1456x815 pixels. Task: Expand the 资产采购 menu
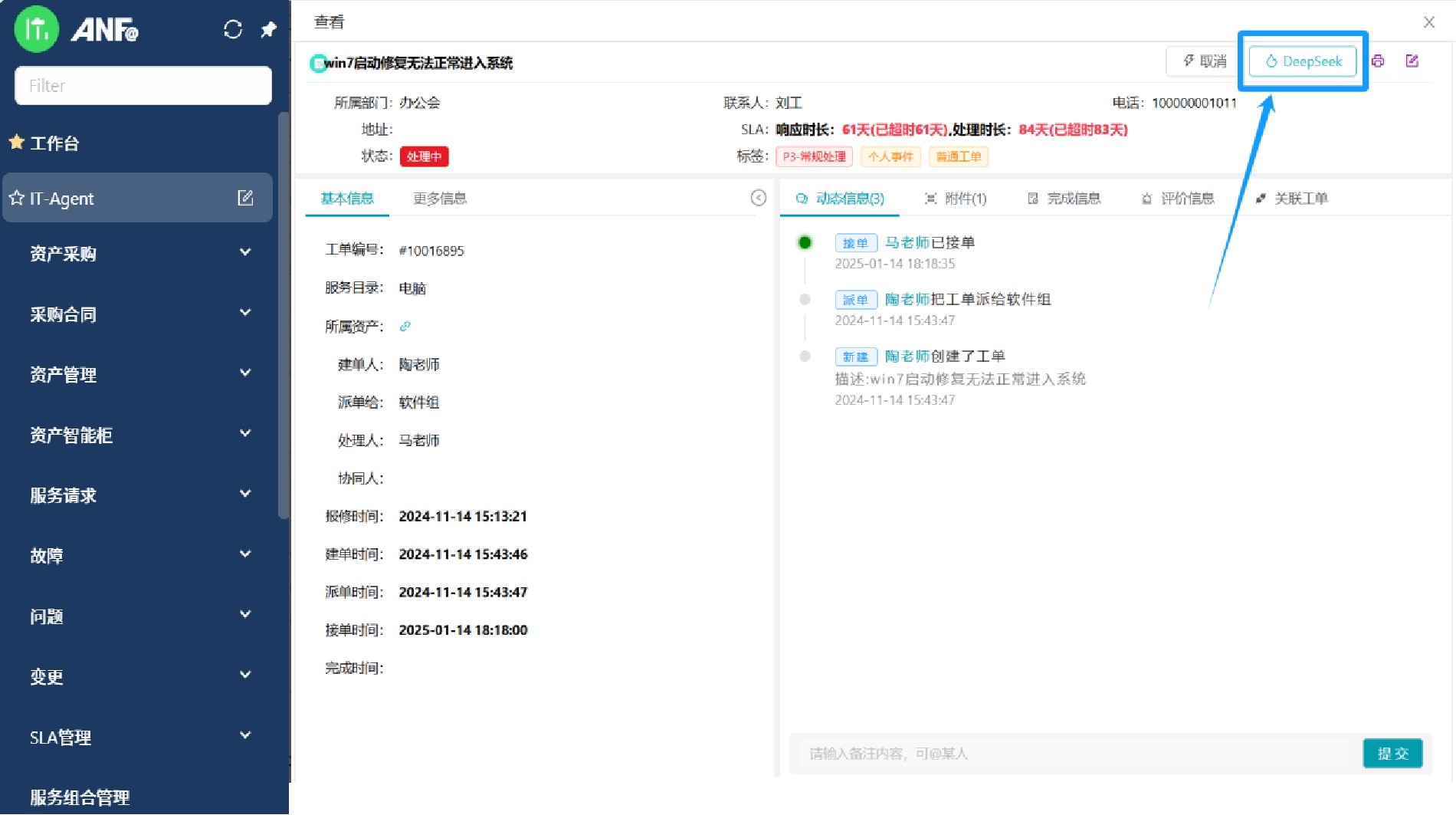(245, 253)
